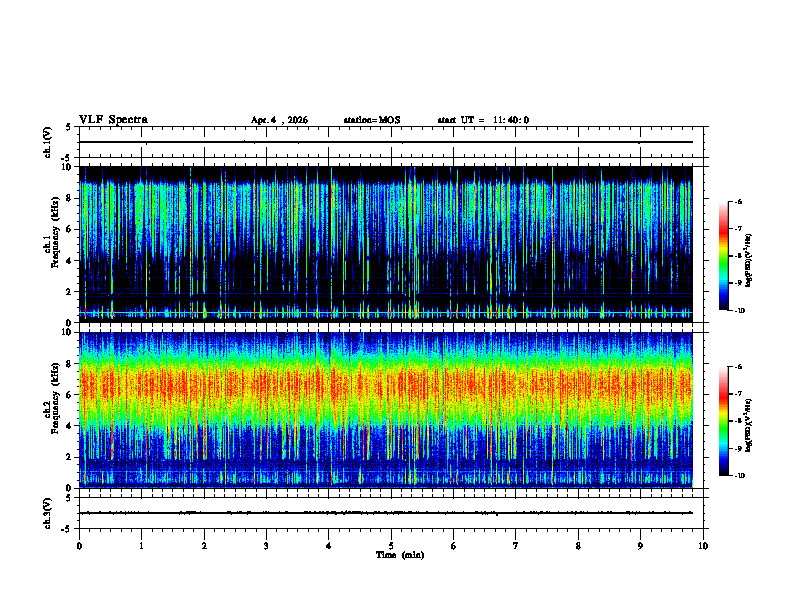The height and width of the screenshot is (612, 792).
Task: Click the "0" label on the time axis
Action: (79, 546)
